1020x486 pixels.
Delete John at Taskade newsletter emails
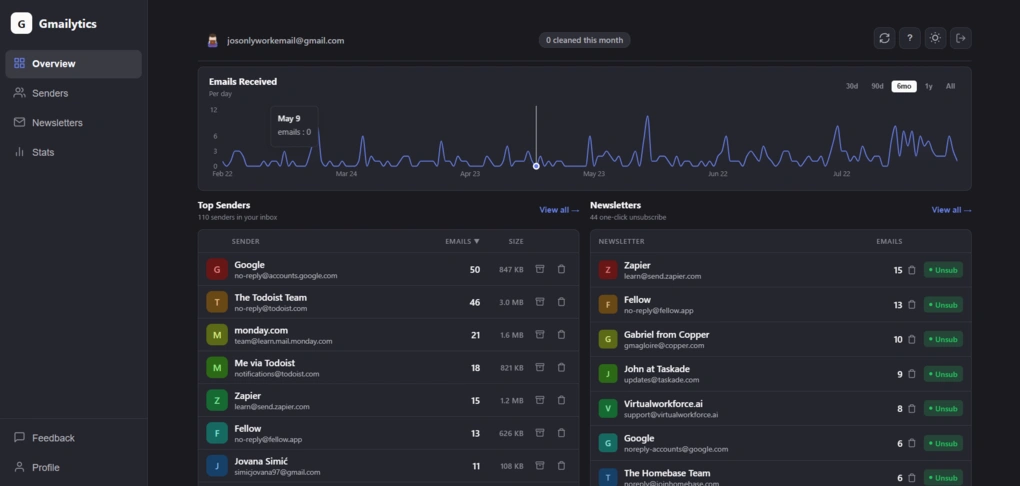click(x=912, y=374)
